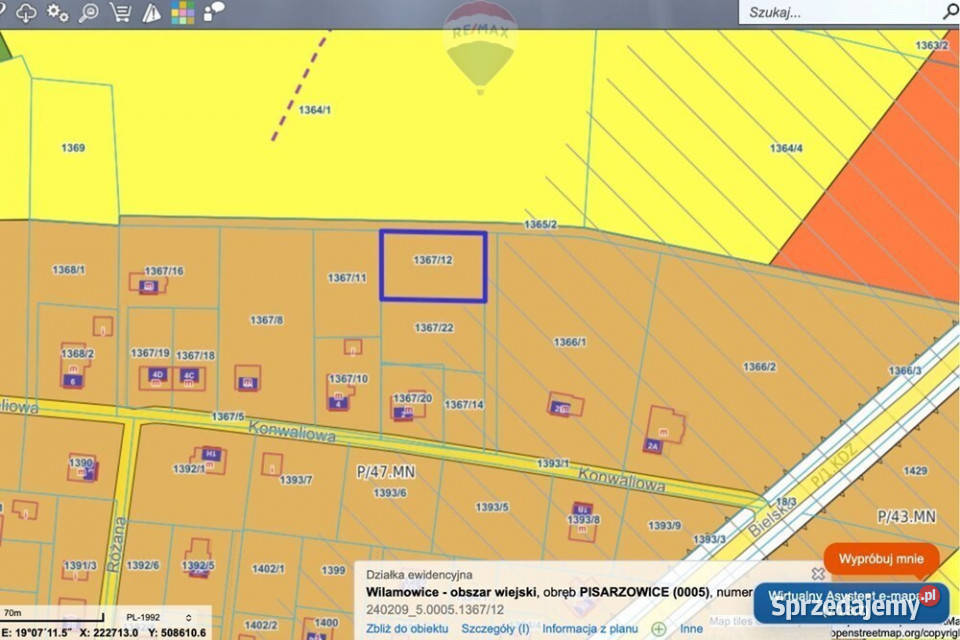This screenshot has width=960, height=640.
Task: Close the parcel info popup
Action: [x=817, y=574]
